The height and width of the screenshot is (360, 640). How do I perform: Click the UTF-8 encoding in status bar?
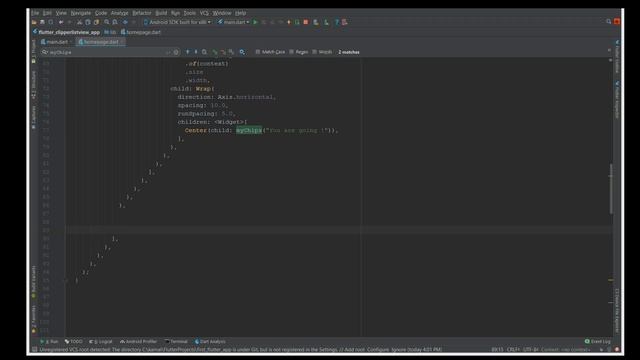pyautogui.click(x=531, y=349)
